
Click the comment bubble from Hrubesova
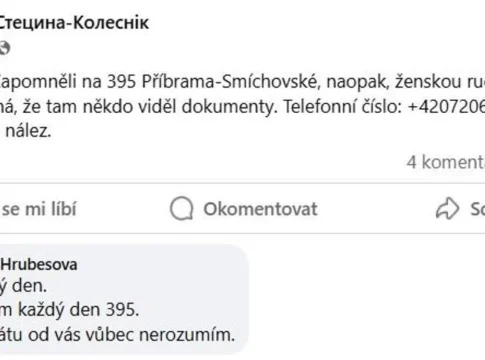click(x=124, y=300)
